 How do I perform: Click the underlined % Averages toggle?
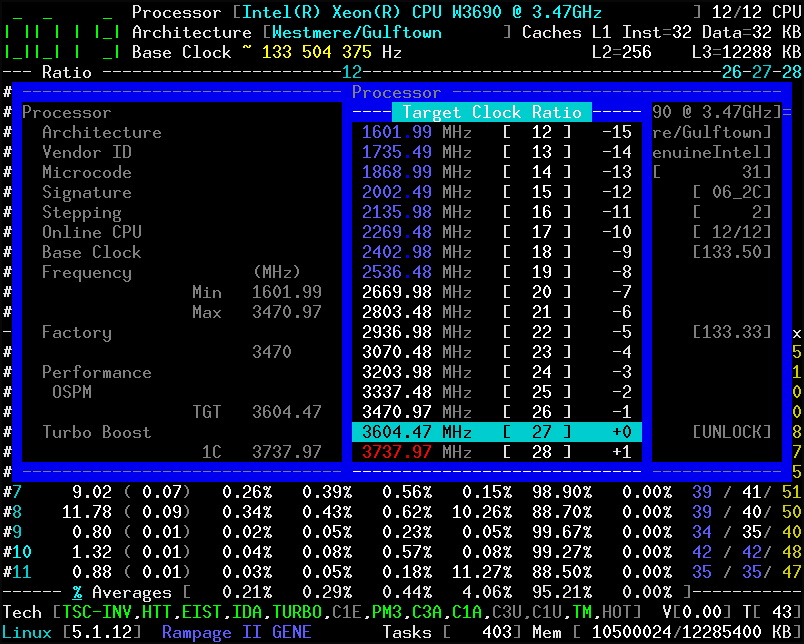pos(77,593)
